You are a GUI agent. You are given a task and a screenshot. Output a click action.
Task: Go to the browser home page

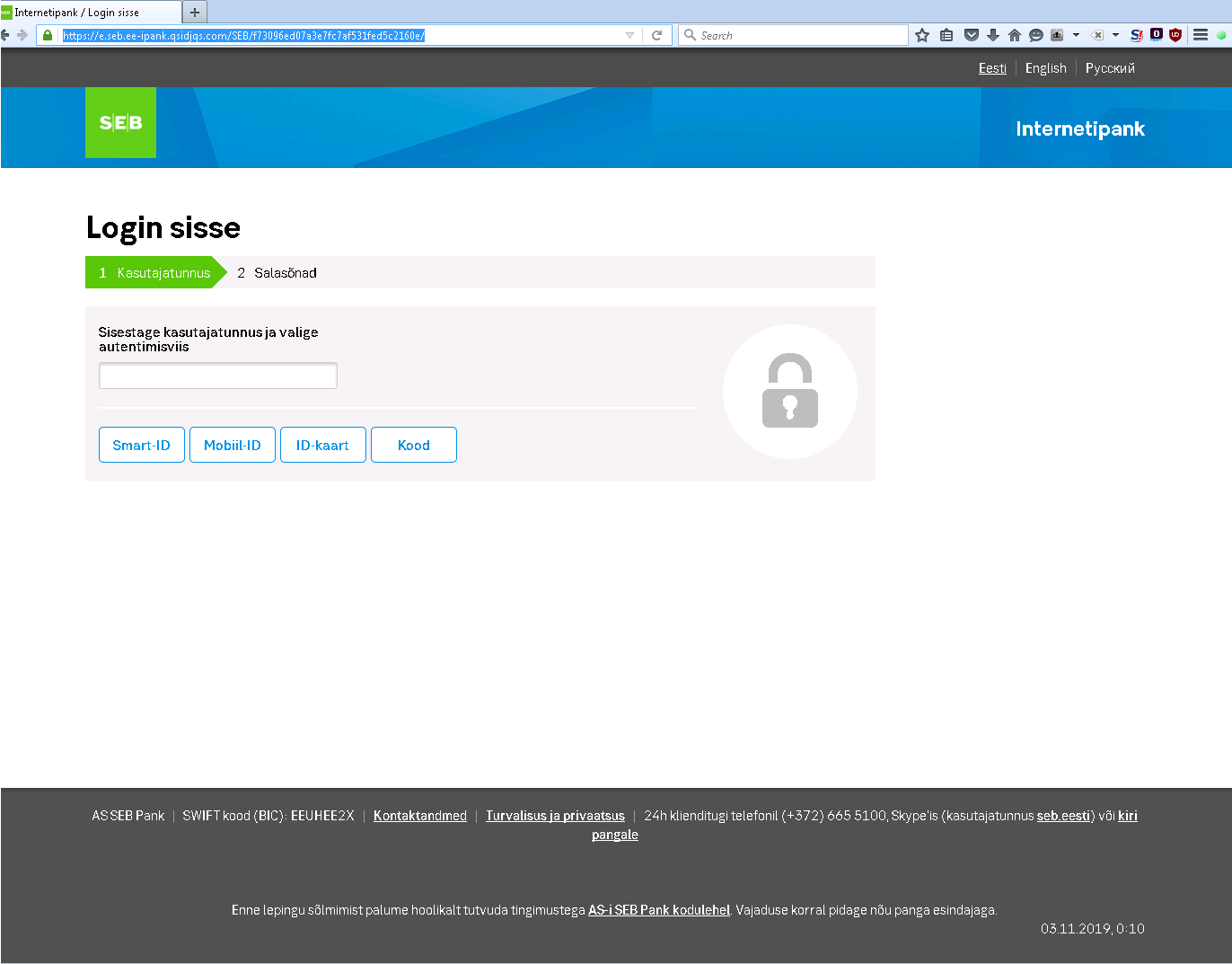[x=1015, y=35]
